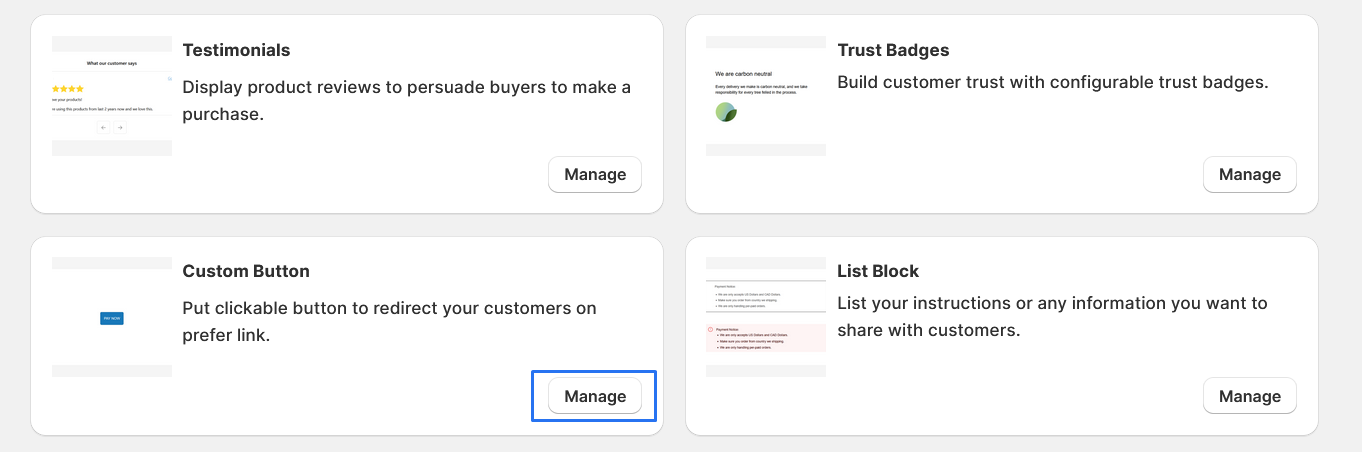Open Manage for Testimonials

click(x=595, y=175)
